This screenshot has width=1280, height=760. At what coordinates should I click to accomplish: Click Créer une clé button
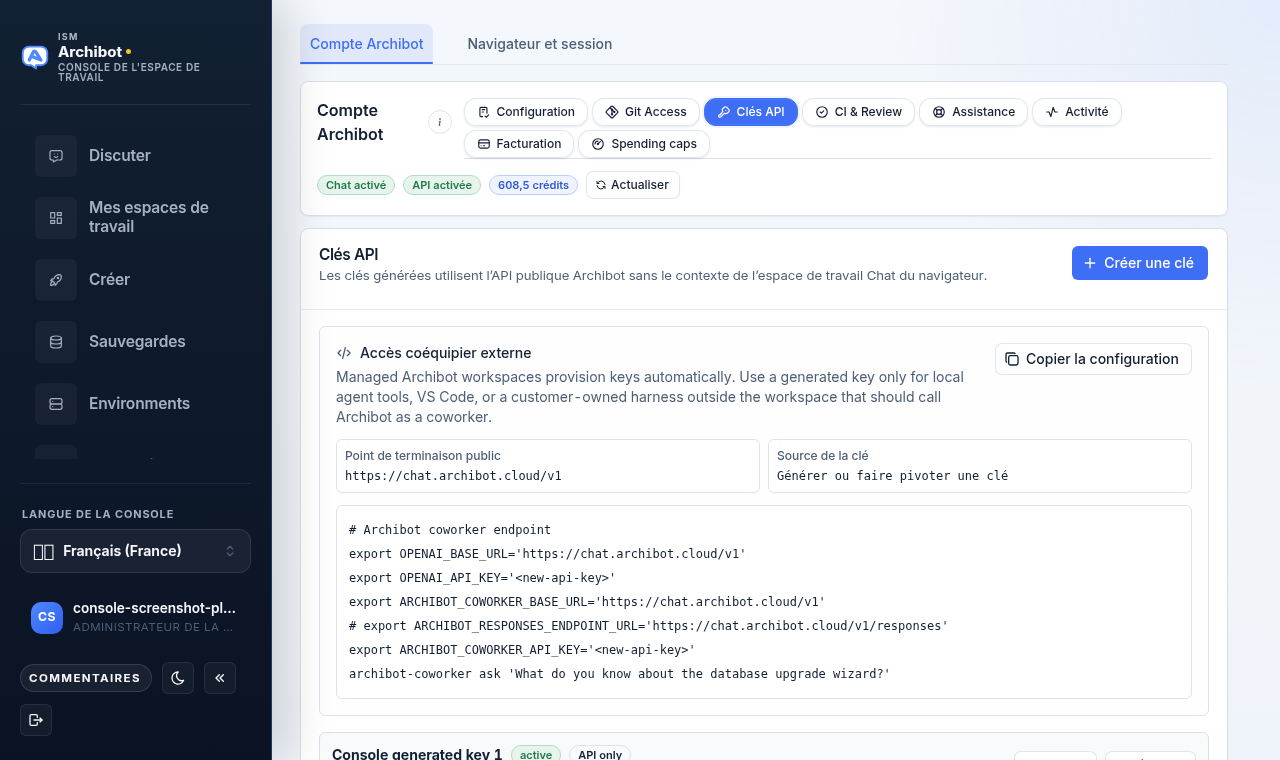pyautogui.click(x=1140, y=263)
